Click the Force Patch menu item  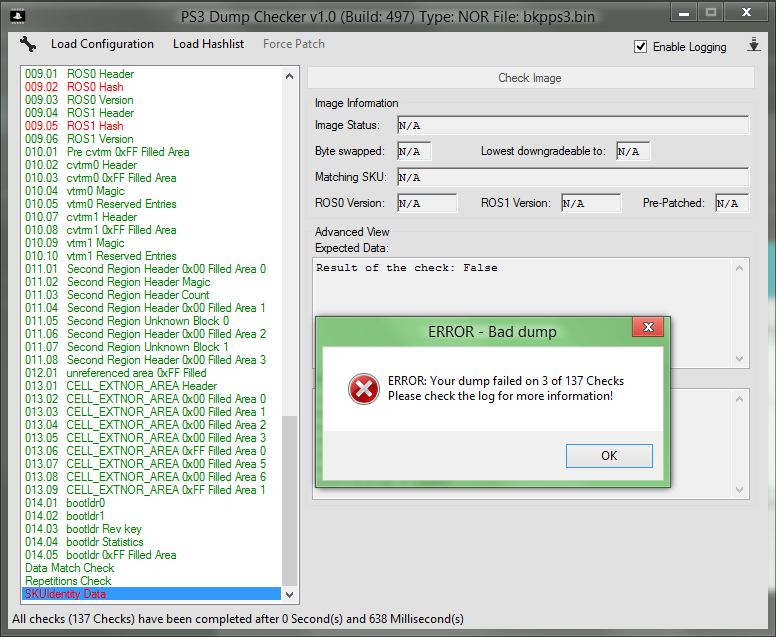click(293, 44)
